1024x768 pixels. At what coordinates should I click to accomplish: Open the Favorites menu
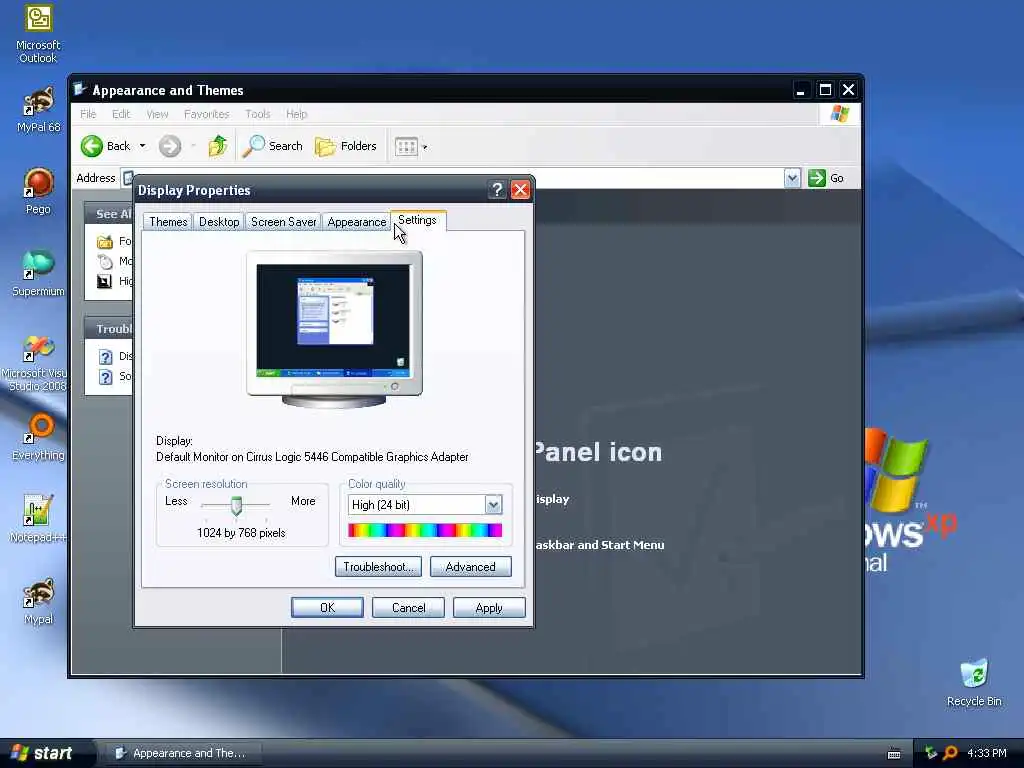coord(206,114)
